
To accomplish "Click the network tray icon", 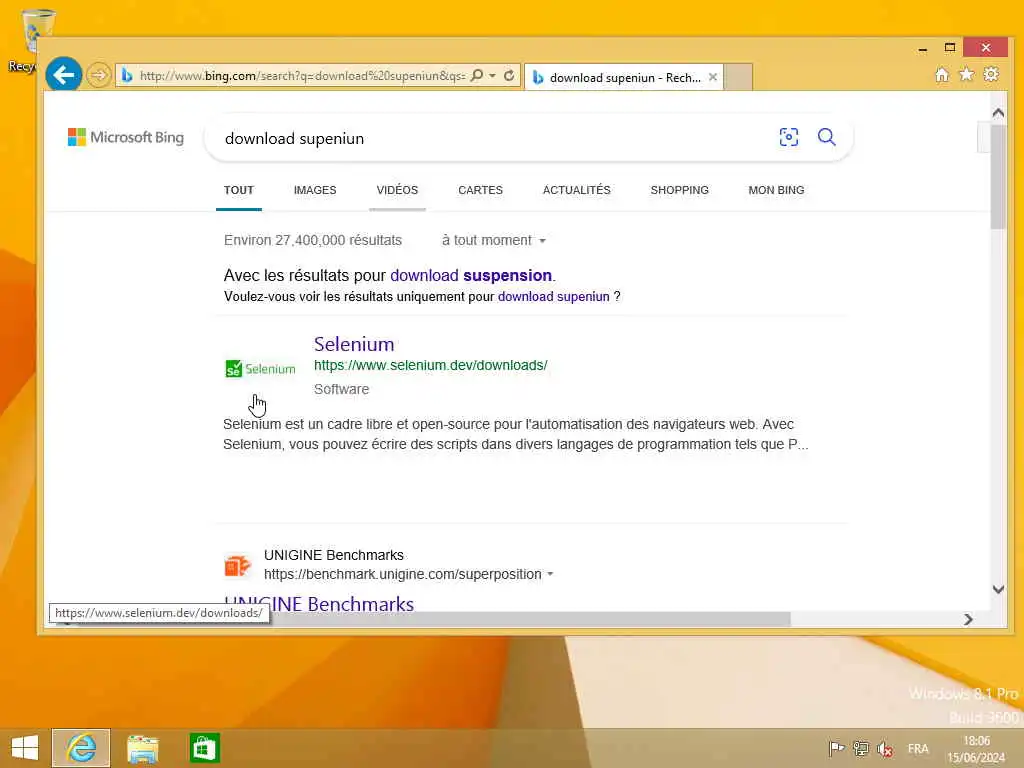I will [861, 748].
